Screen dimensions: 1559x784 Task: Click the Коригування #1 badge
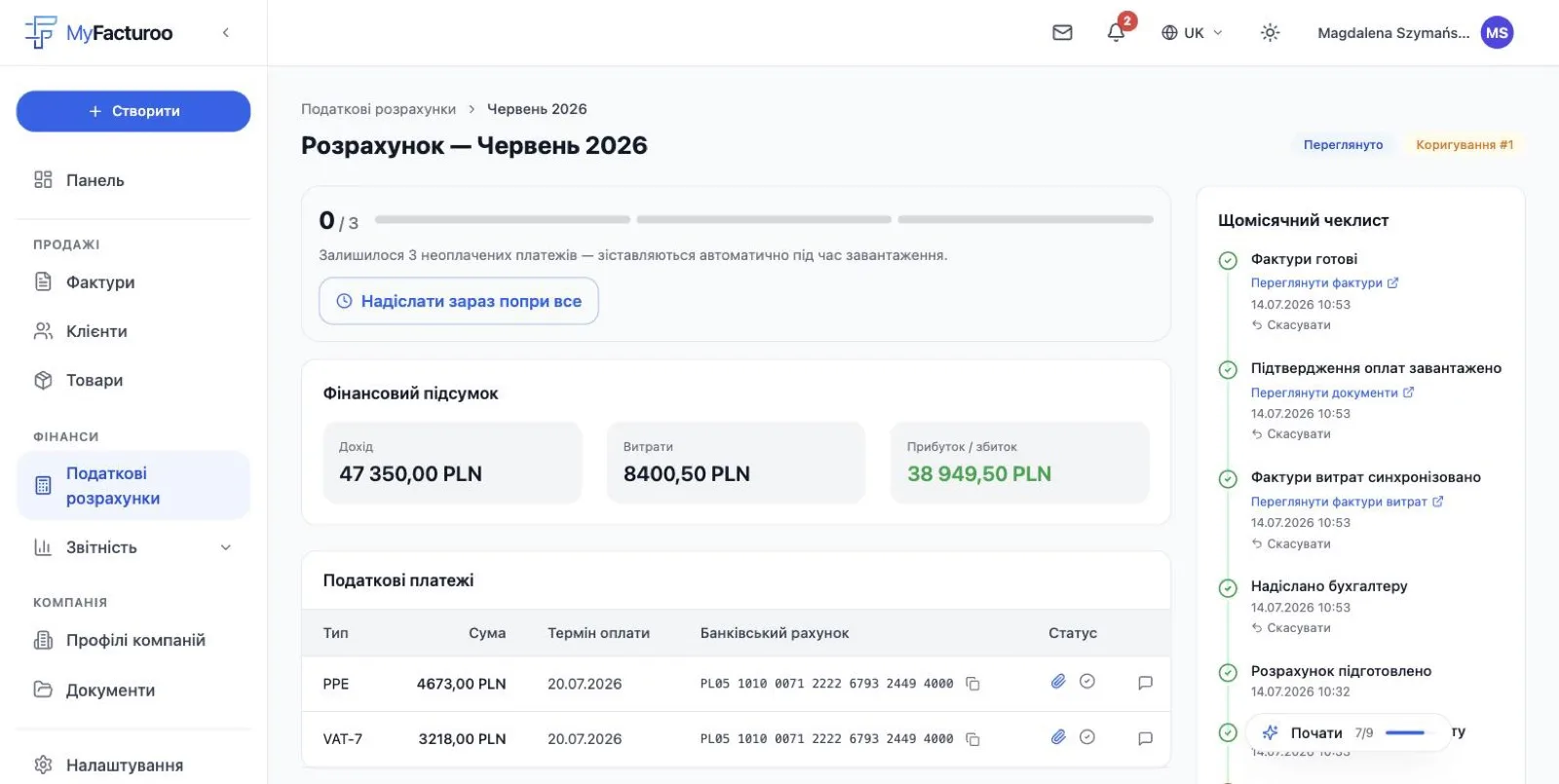tap(1464, 145)
